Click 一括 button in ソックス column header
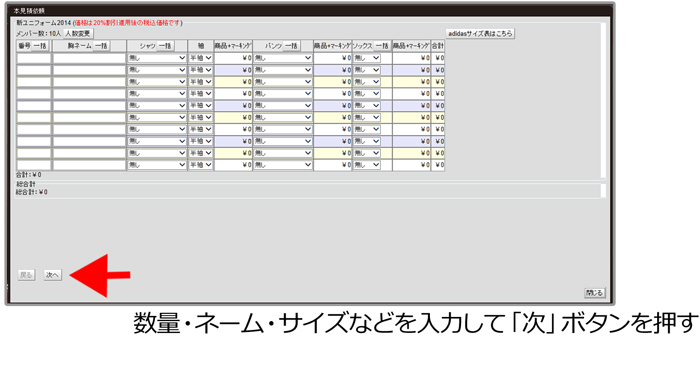Screen dimensions: 700x368 click(382, 46)
